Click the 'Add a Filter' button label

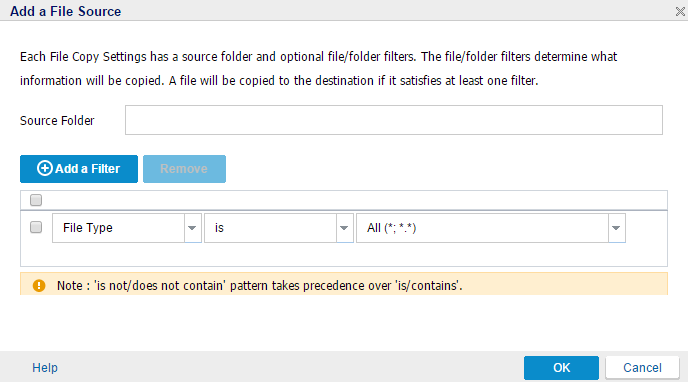point(87,169)
